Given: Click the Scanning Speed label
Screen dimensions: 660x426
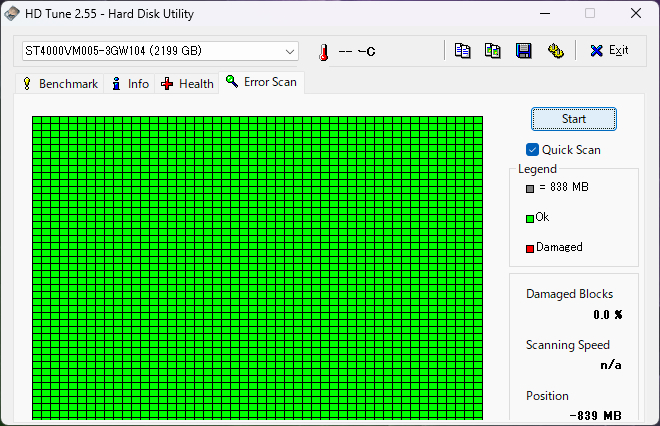Looking at the screenshot, I should 567,345.
